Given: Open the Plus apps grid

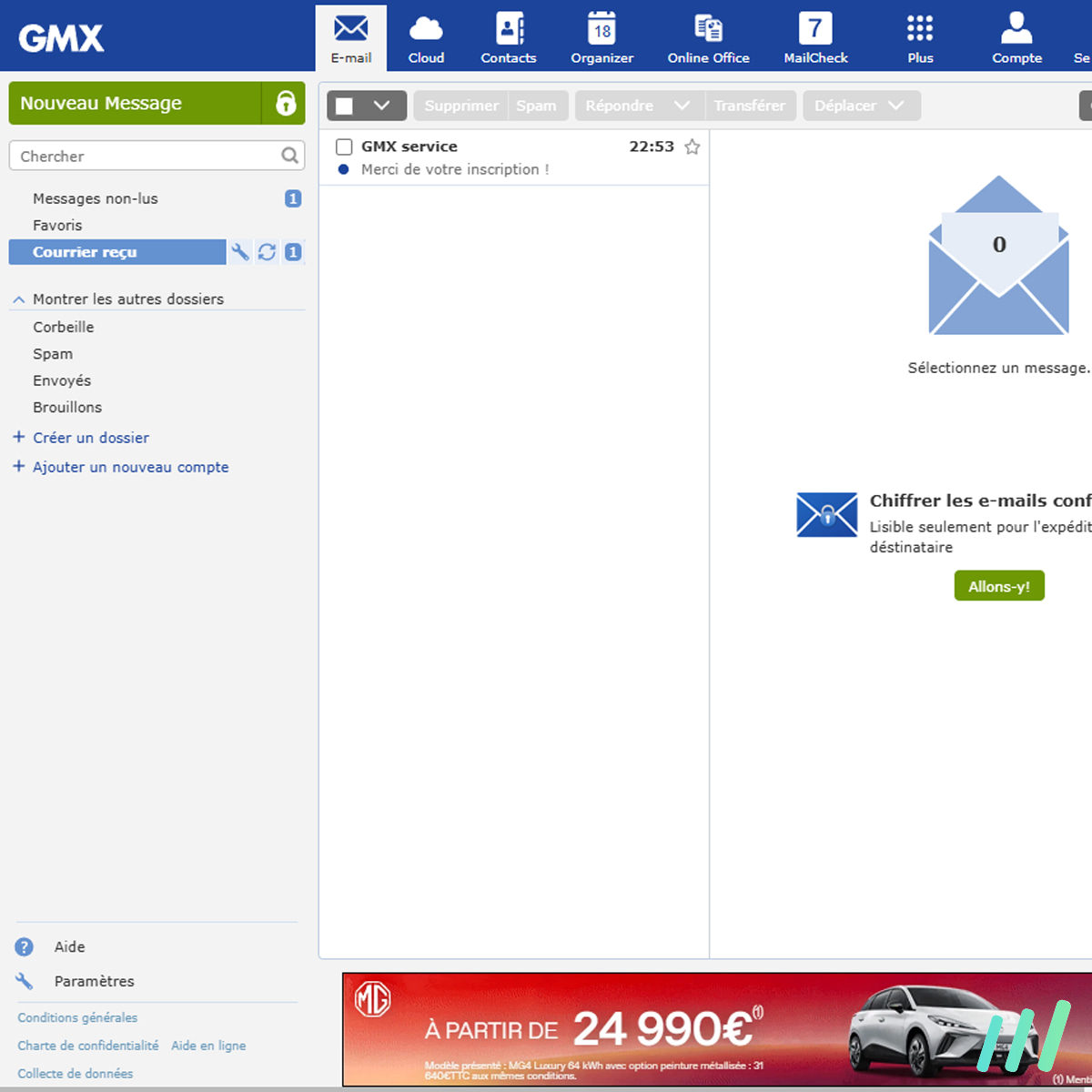Looking at the screenshot, I should tap(920, 38).
